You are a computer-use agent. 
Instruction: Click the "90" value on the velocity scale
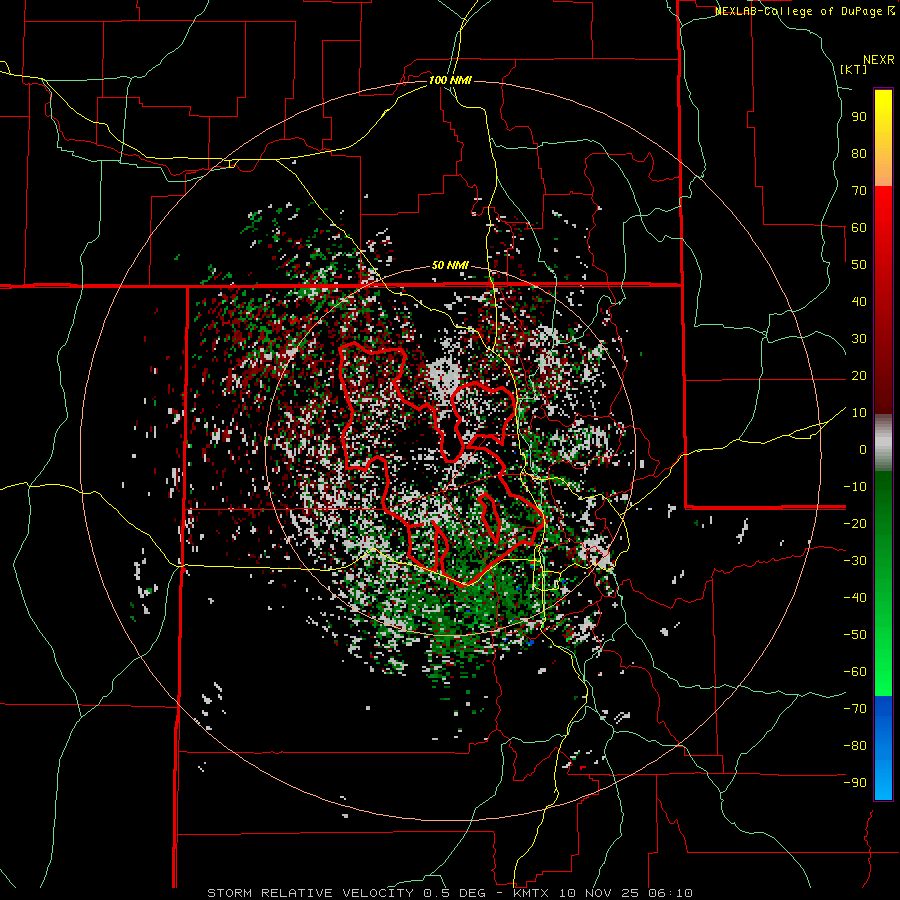click(859, 117)
